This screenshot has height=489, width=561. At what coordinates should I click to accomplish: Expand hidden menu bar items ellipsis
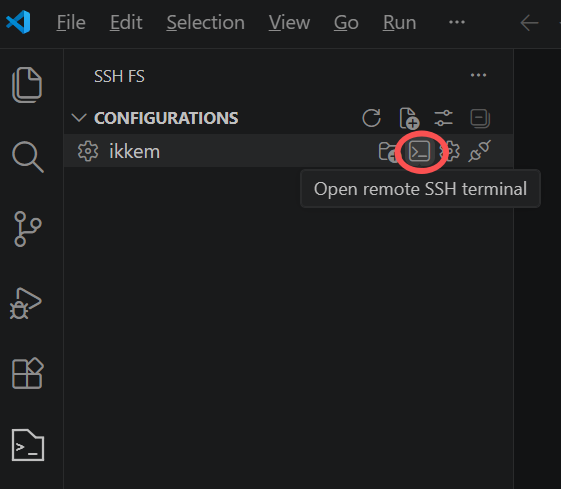pos(457,22)
